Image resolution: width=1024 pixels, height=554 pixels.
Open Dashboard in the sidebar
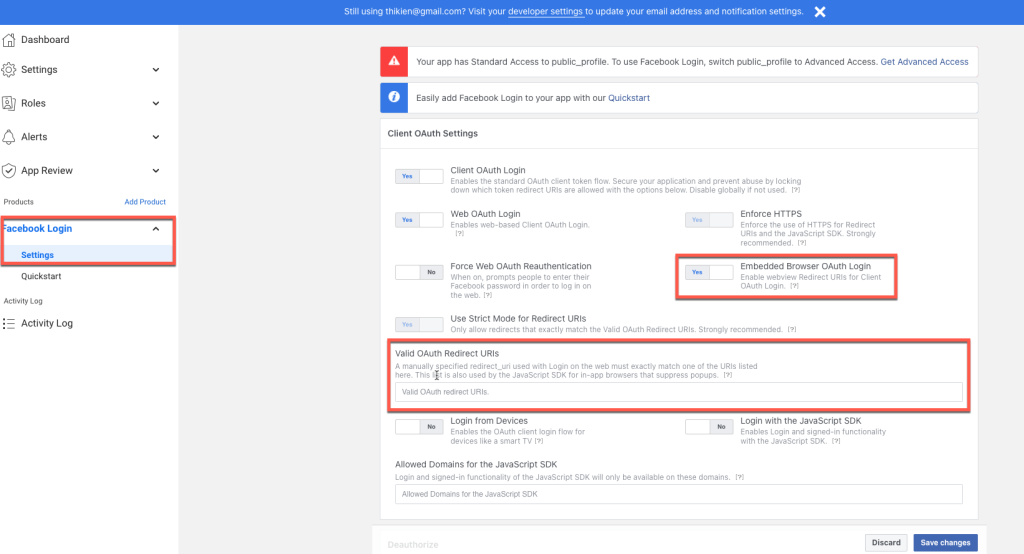click(x=44, y=40)
